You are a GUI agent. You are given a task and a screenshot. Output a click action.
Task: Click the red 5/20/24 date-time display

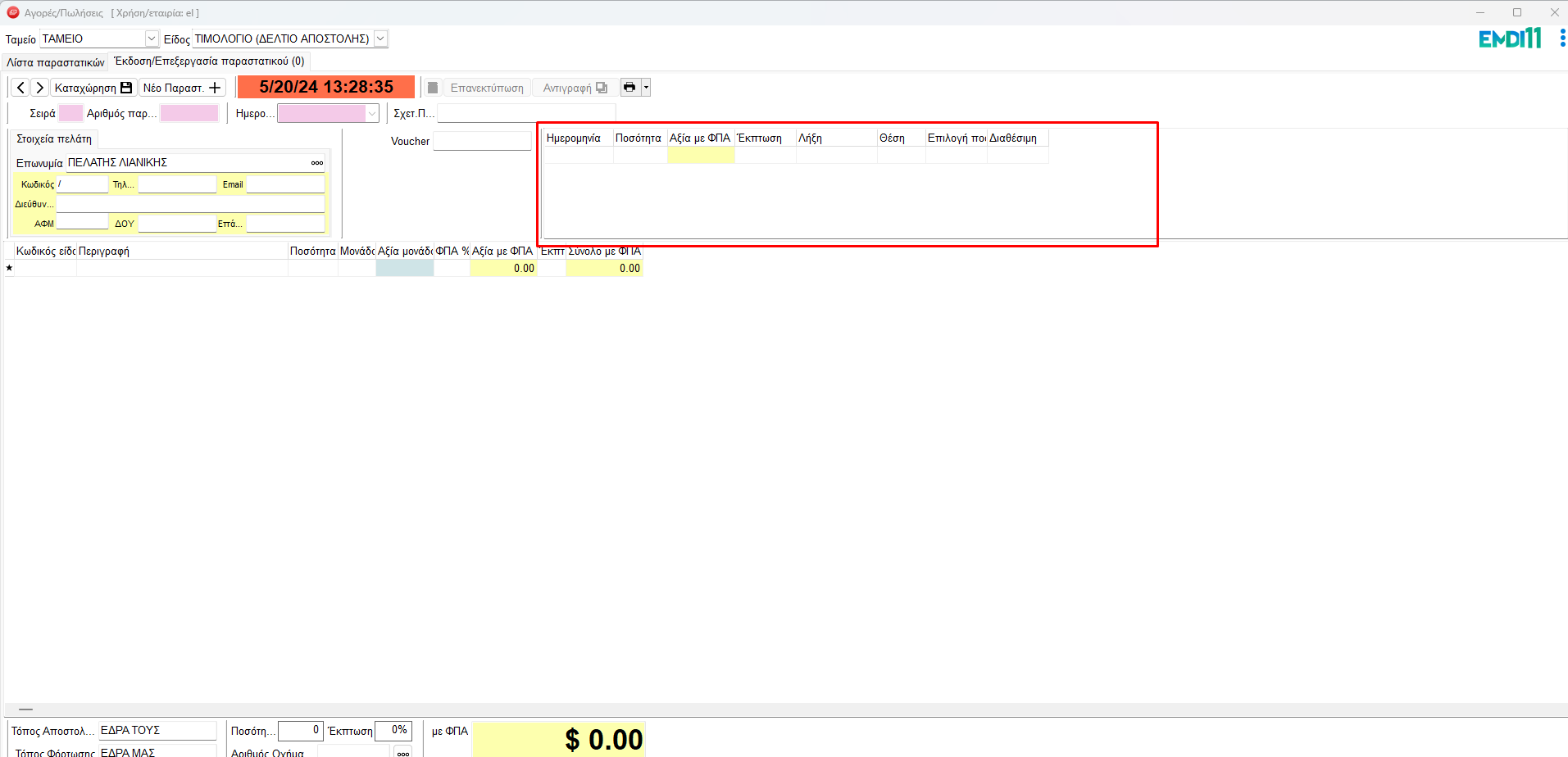(326, 87)
